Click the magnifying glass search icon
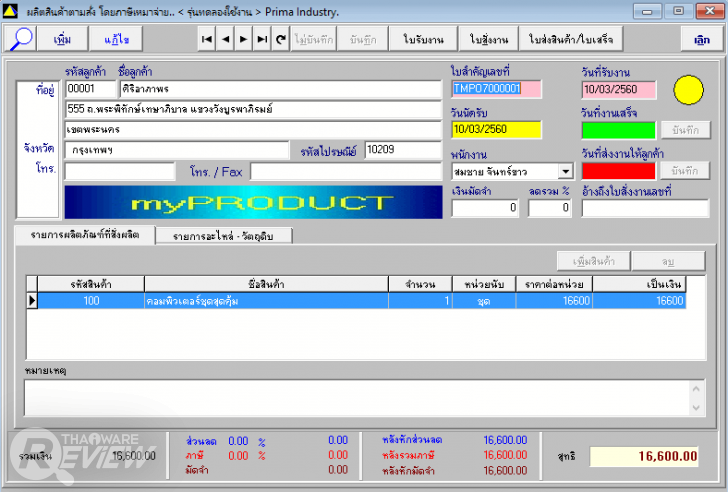Screen dimensions: 728x492 22,39
